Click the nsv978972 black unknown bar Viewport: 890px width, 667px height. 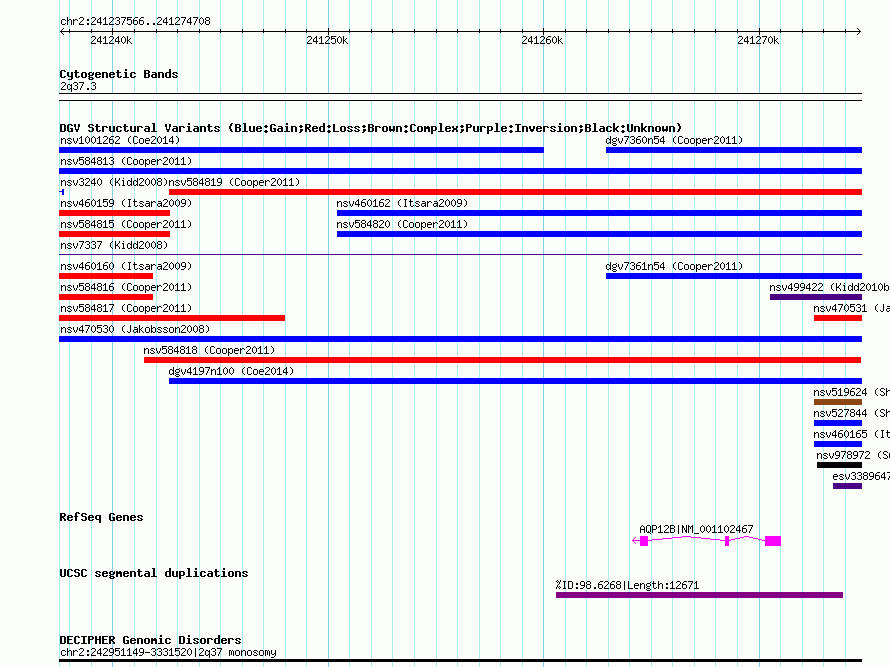(839, 465)
